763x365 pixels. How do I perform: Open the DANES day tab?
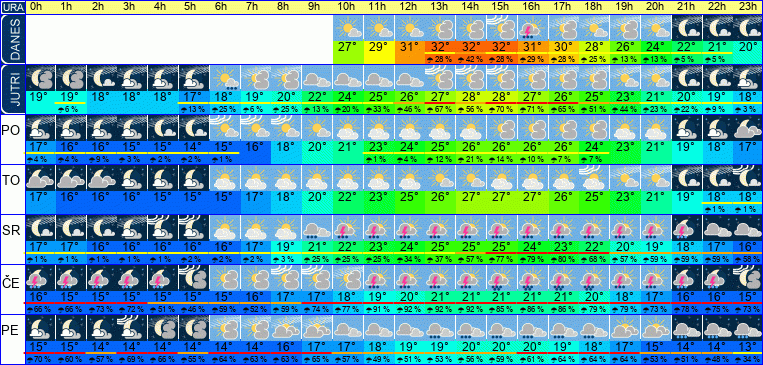pos(12,39)
